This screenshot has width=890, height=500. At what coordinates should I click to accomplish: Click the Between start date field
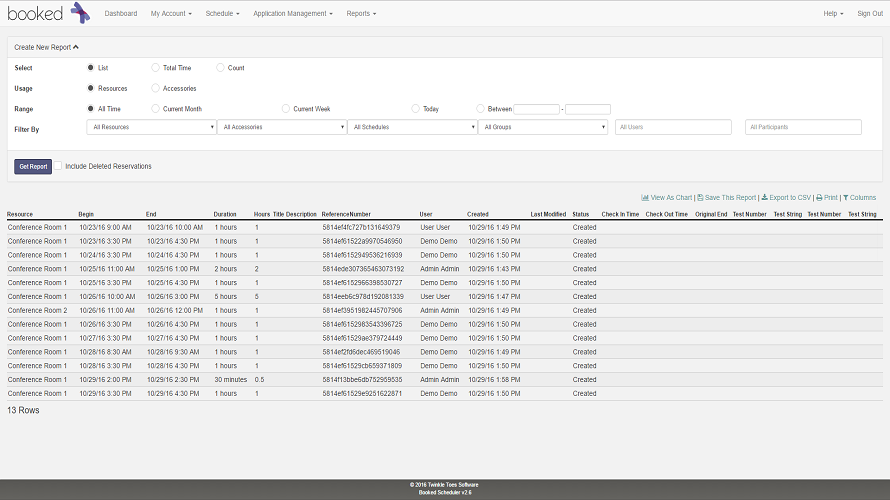click(536, 109)
